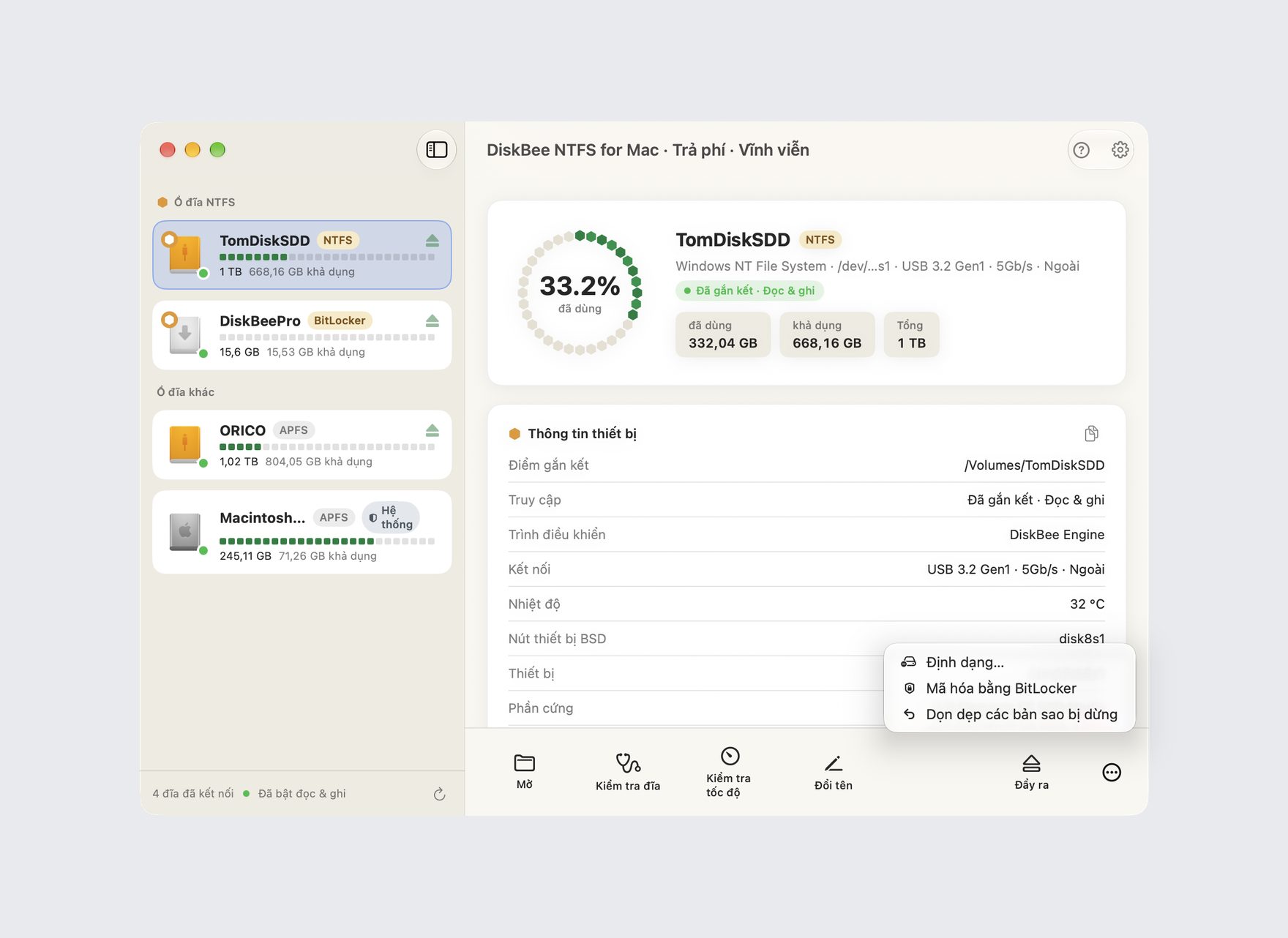This screenshot has width=1288, height=938.
Task: Eject ORICO drive in sidebar
Action: [433, 430]
